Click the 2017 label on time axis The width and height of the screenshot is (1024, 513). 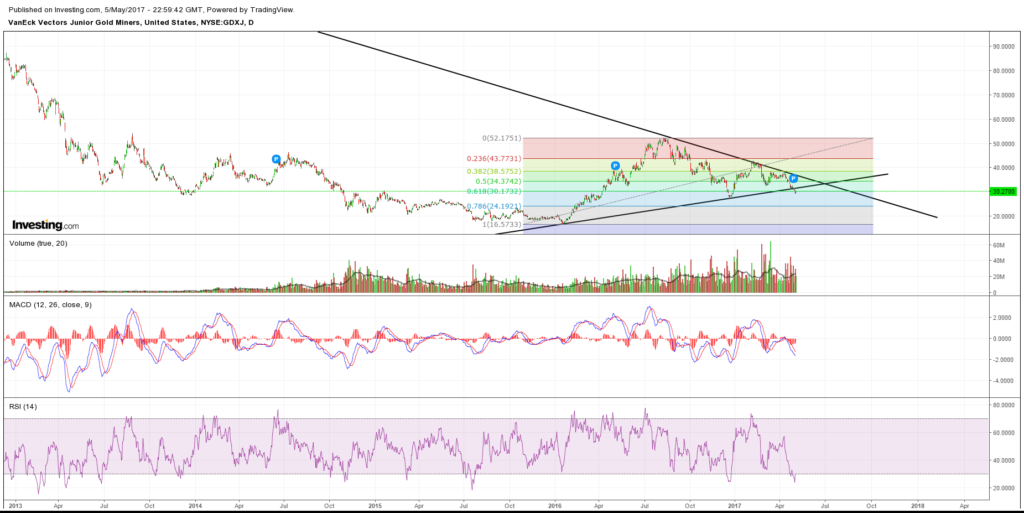pyautogui.click(x=736, y=505)
